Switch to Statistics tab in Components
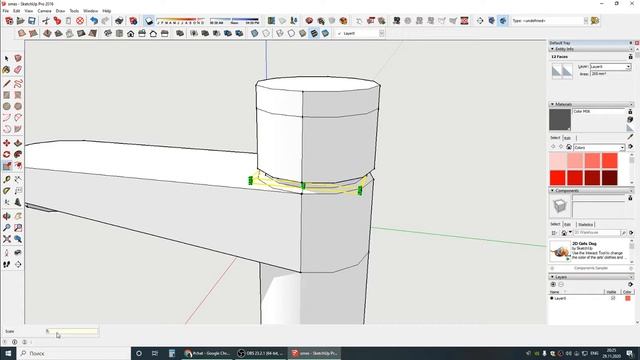Image resolution: width=640 pixels, height=360 pixels. point(585,224)
